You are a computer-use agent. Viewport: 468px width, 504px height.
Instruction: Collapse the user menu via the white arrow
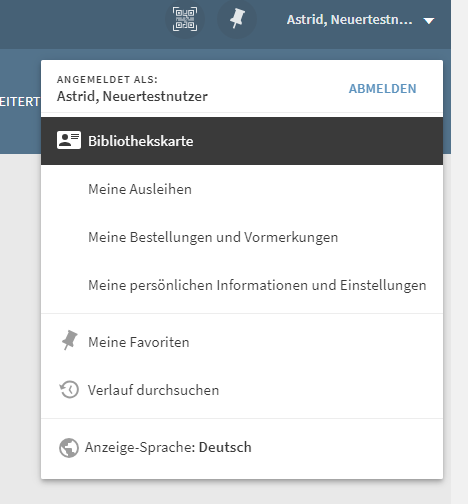[428, 21]
